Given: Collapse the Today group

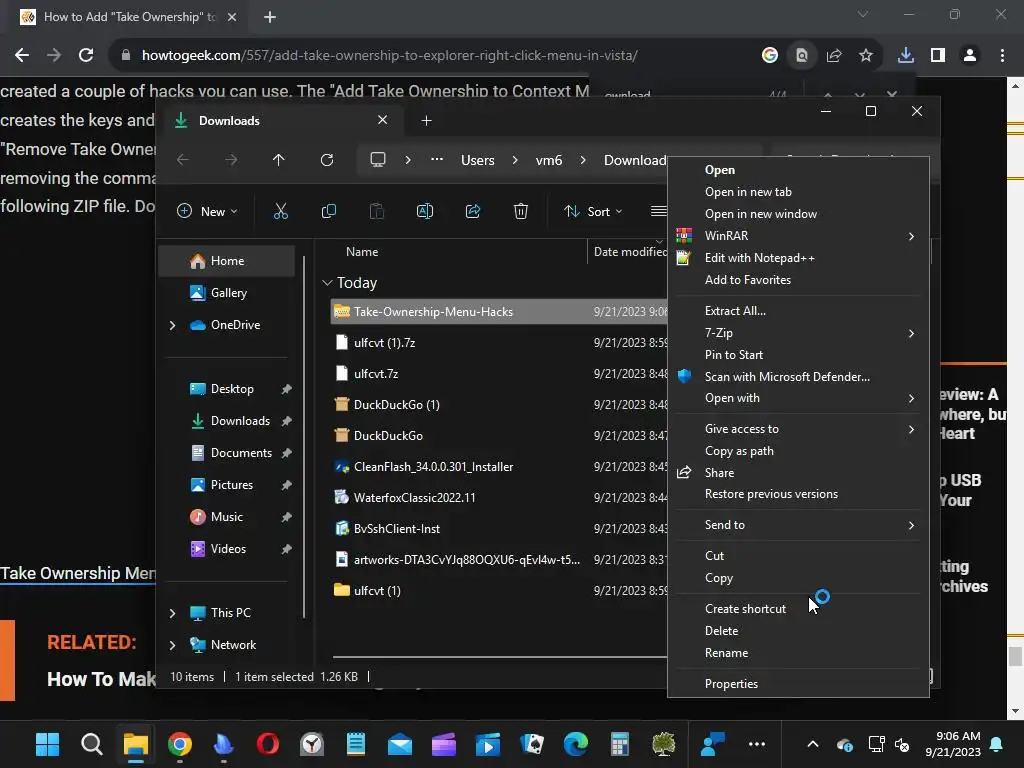Looking at the screenshot, I should click(327, 283).
